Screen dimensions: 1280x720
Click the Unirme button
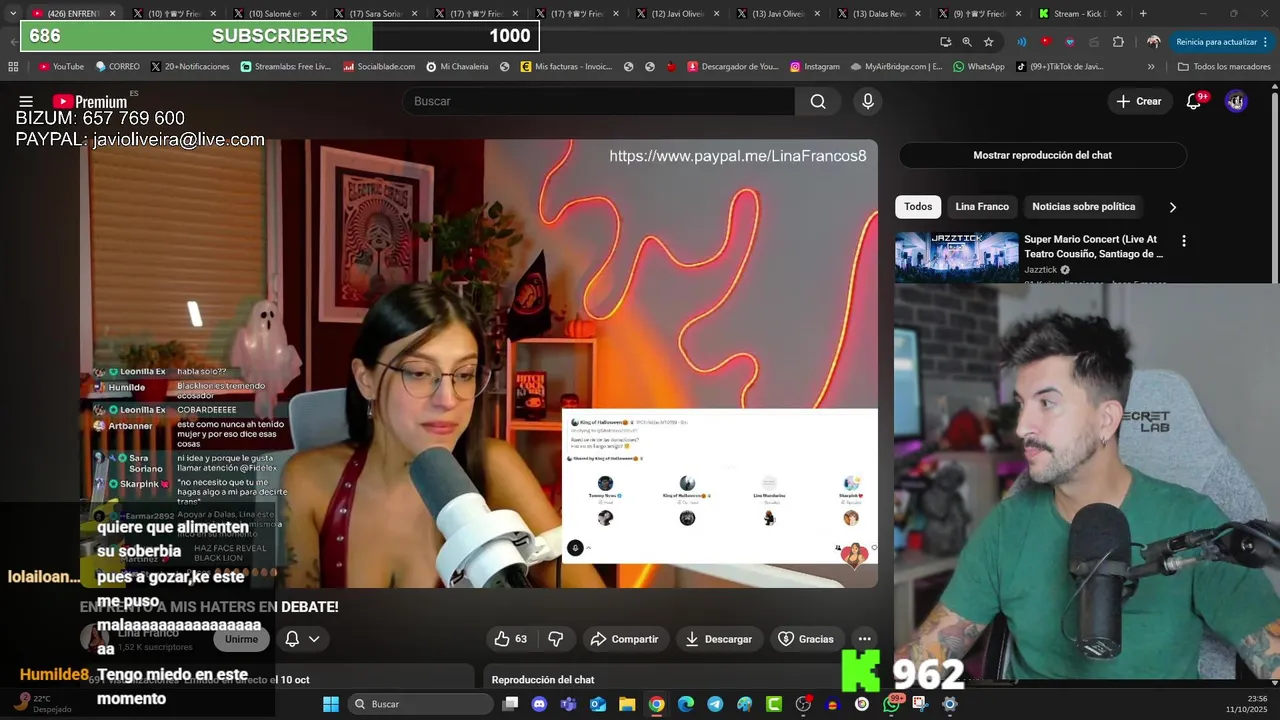241,639
